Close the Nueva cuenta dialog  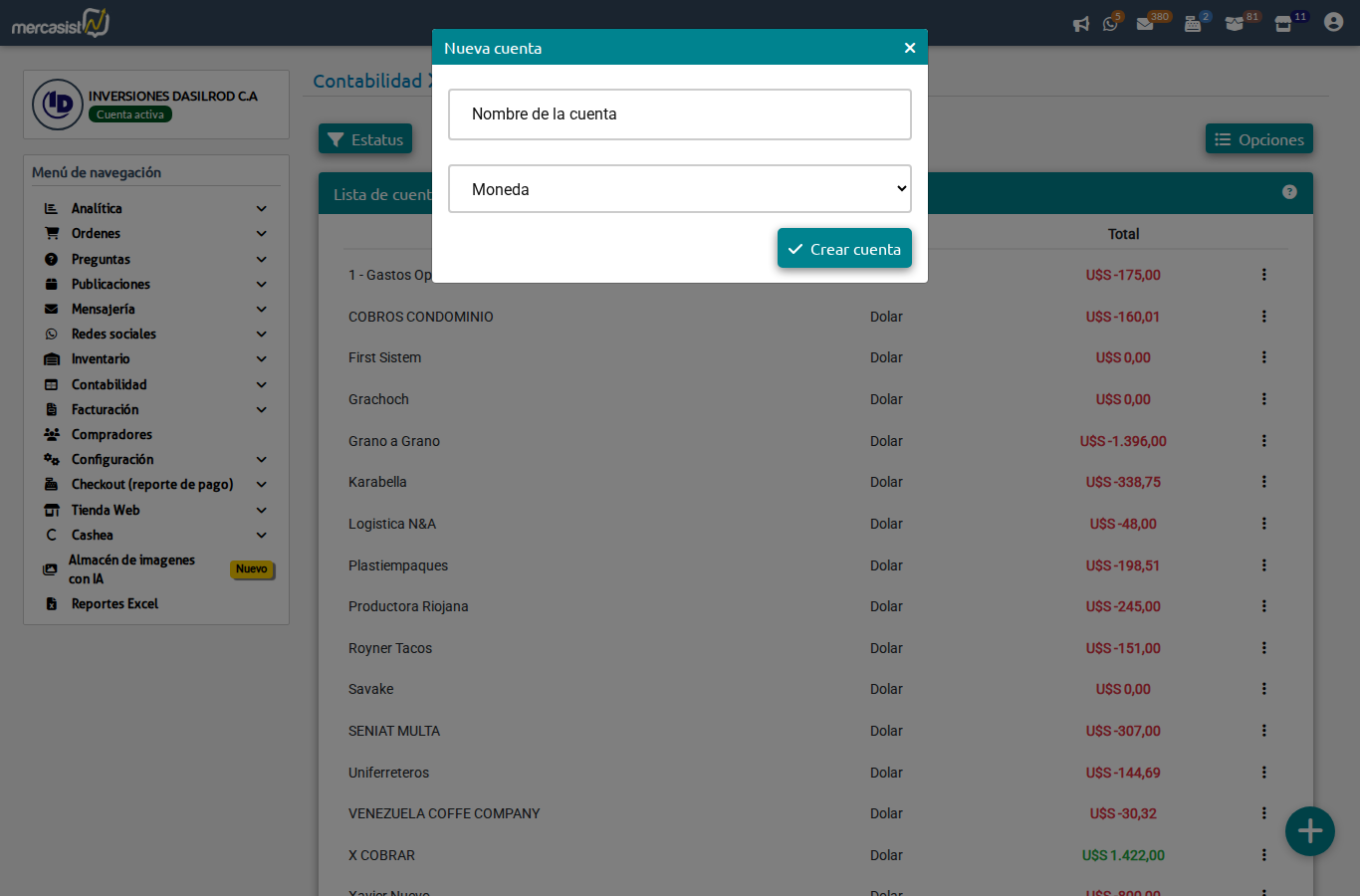pos(909,48)
